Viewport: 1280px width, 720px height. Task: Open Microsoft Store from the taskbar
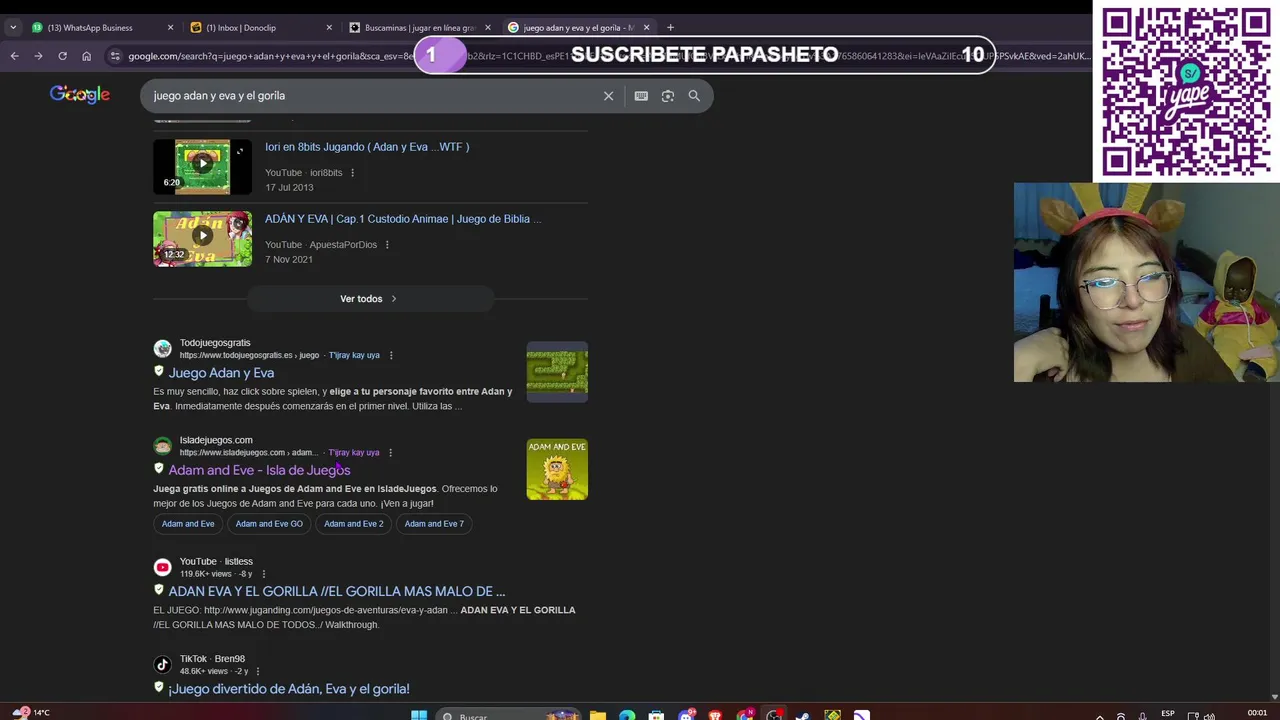point(656,715)
